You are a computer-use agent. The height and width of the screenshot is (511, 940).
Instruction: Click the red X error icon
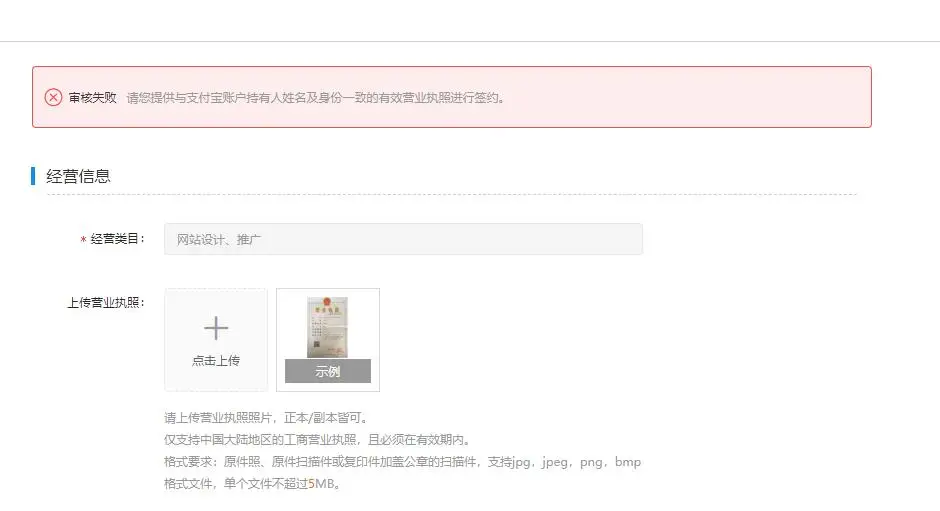(x=53, y=97)
